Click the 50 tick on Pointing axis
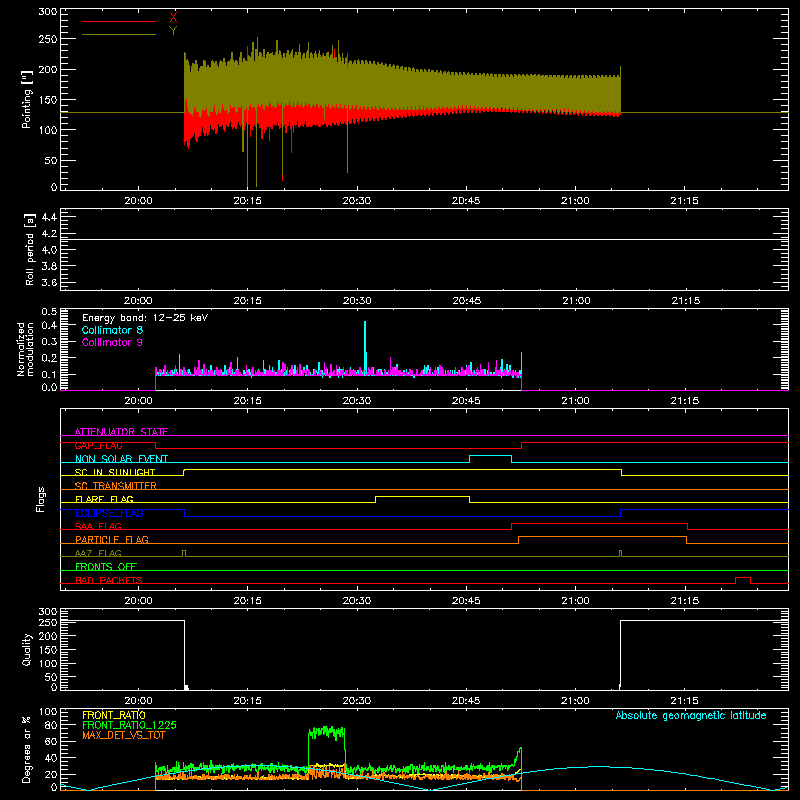Viewport: 800px width, 800px height. pyautogui.click(x=51, y=160)
